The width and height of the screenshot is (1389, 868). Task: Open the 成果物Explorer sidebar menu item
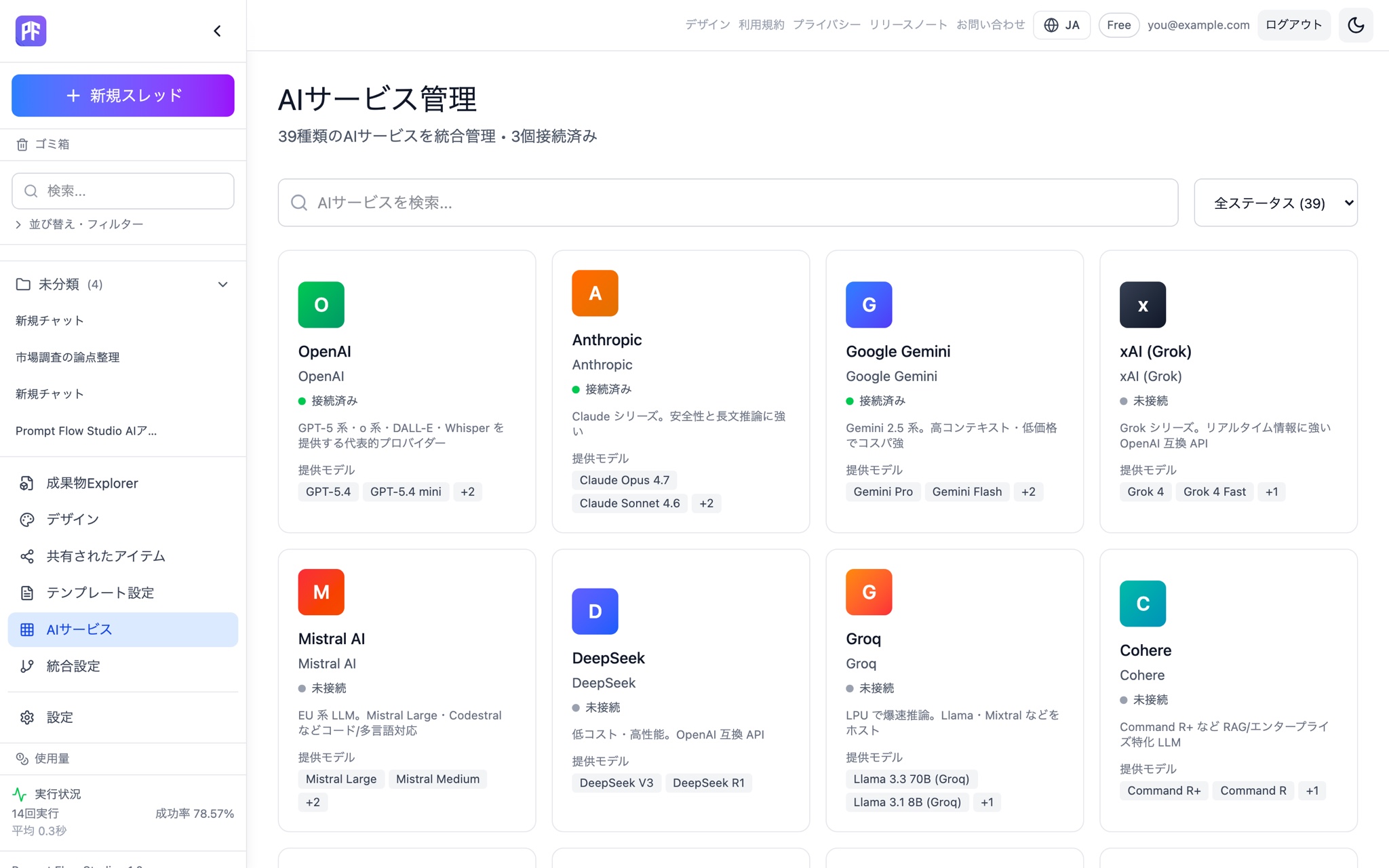(123, 484)
